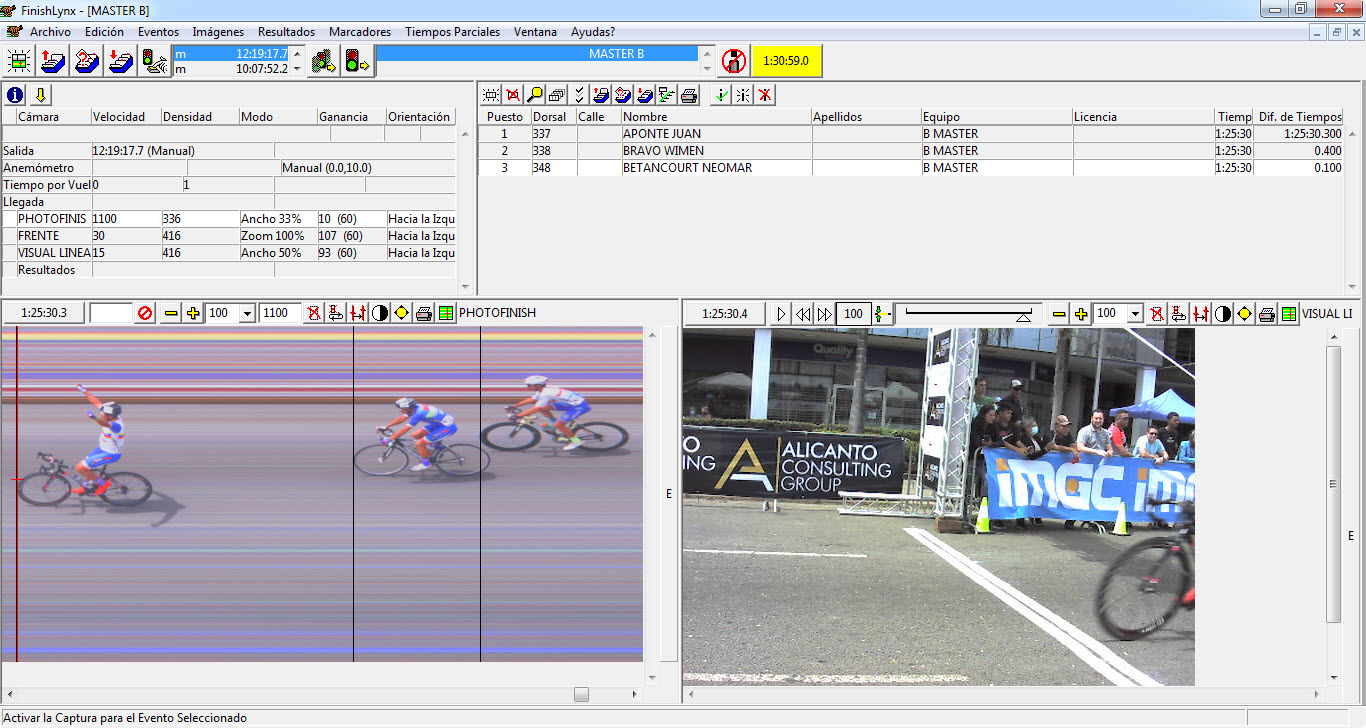Click the red circle-slash icon in PHOTOFINISH toolbar

[x=145, y=313]
